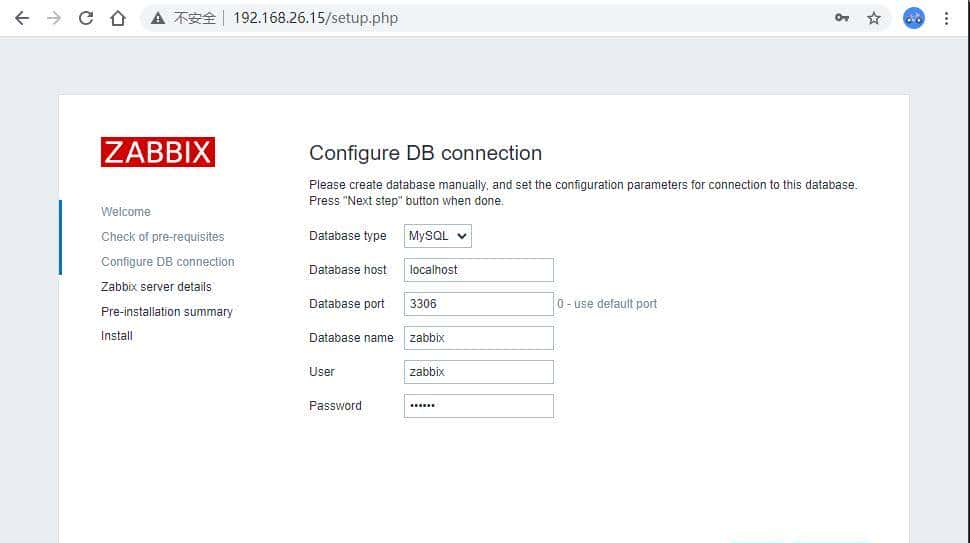Viewport: 970px width, 543px height.
Task: Open the saved passwords key icon
Action: point(841,18)
